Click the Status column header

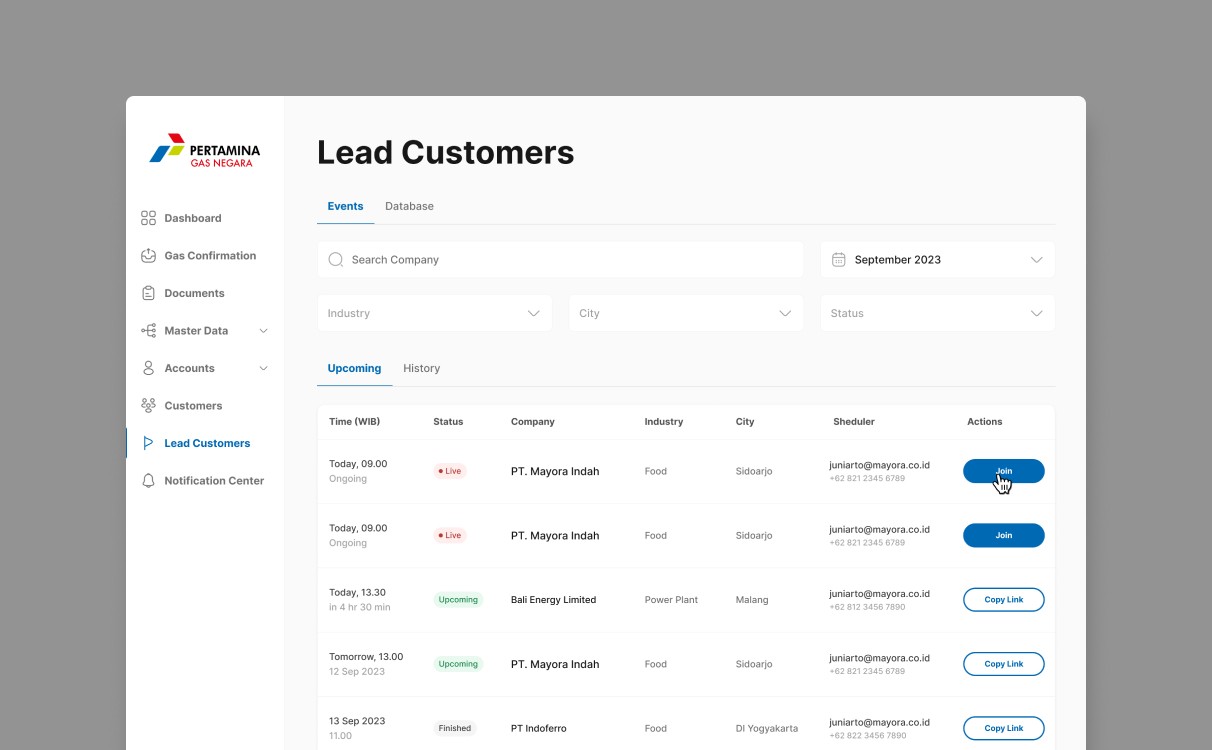click(x=448, y=422)
